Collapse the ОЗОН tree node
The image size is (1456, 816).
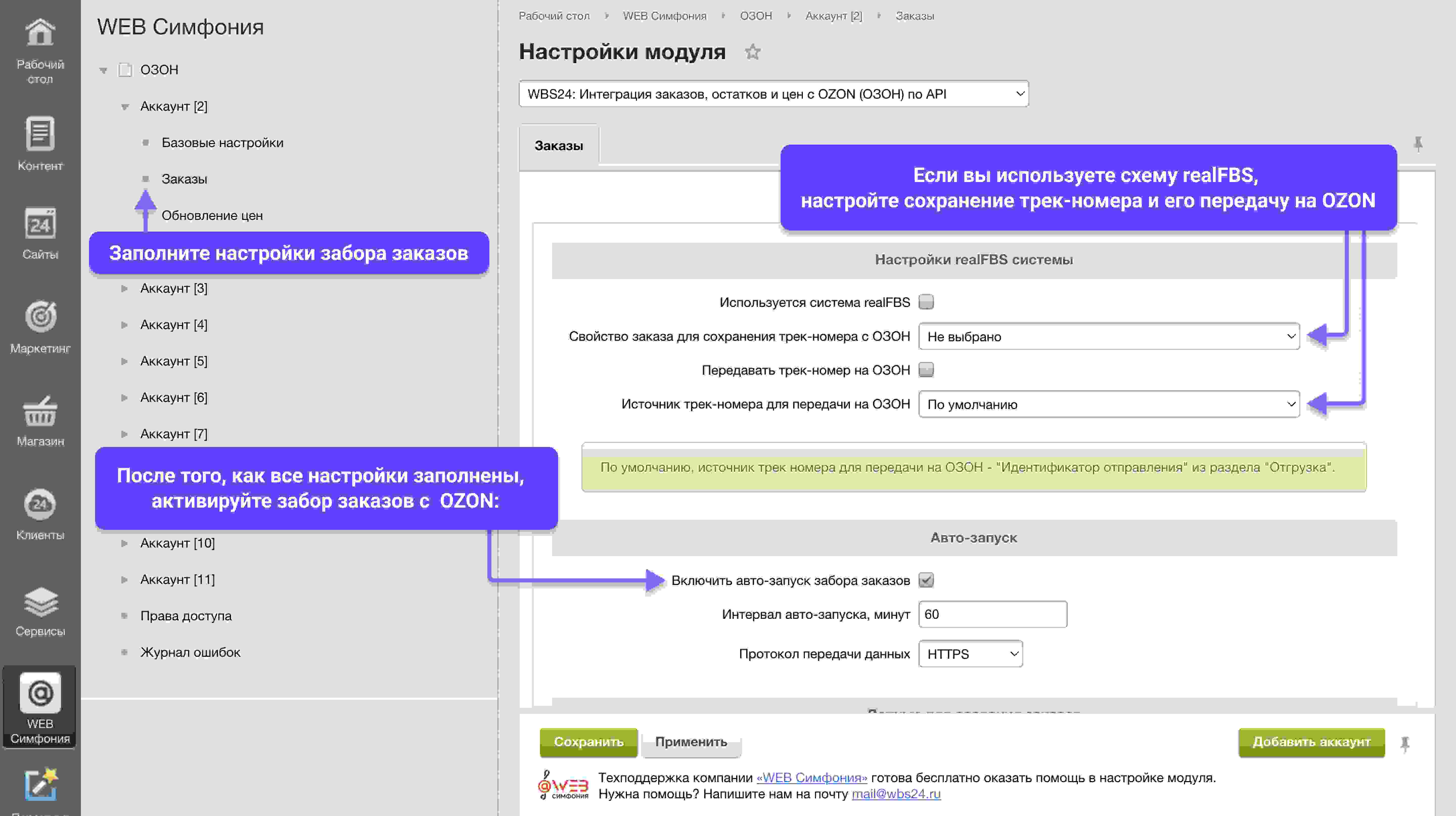pyautogui.click(x=103, y=70)
